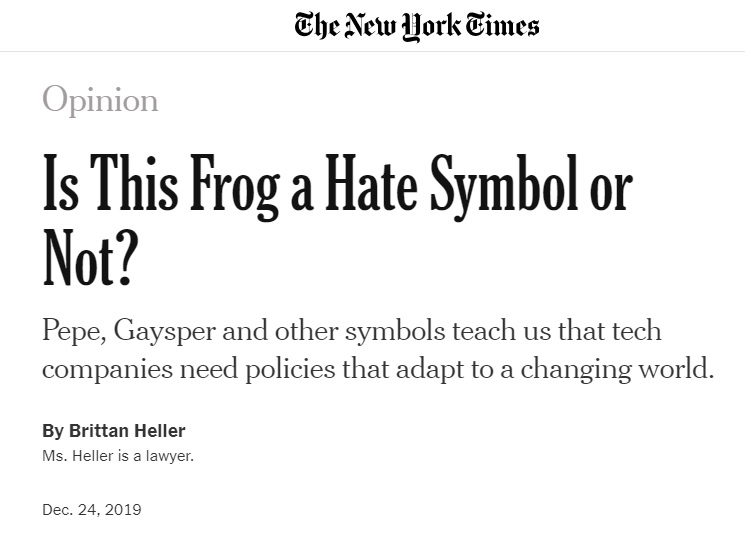The image size is (745, 548).
Task: Click the word 'Hate' in the headline
Action: coord(371,183)
